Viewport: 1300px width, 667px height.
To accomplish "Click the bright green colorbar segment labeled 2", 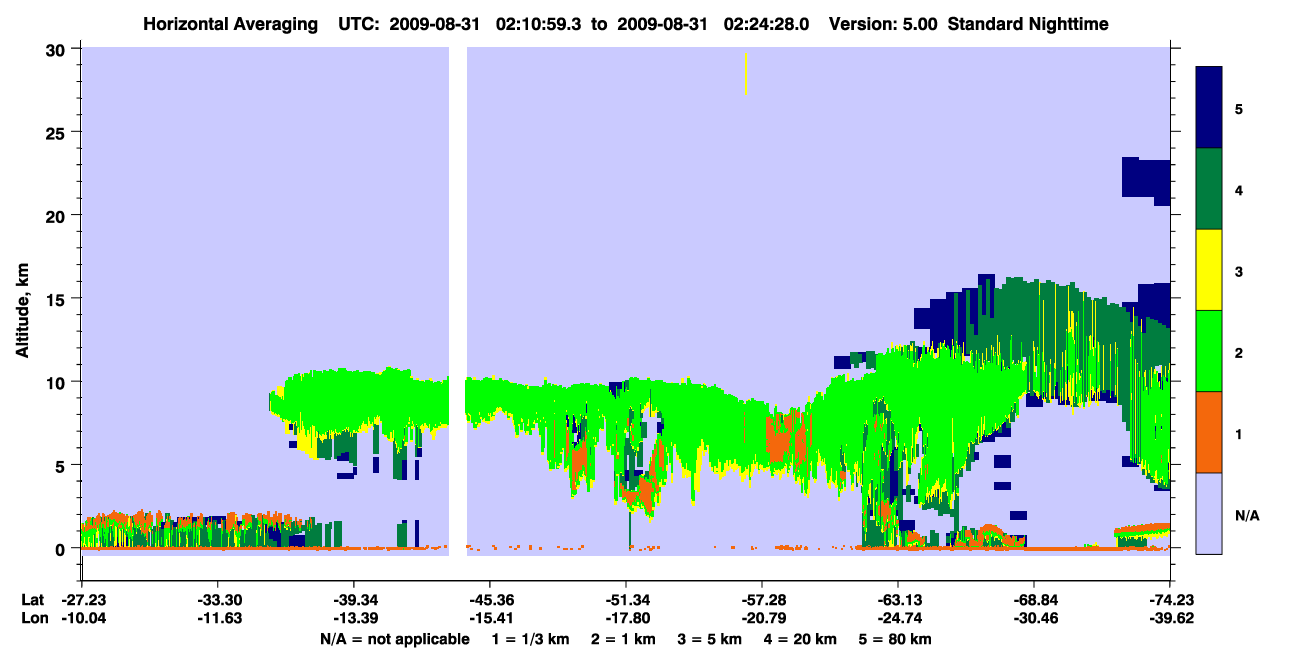I will click(1209, 351).
